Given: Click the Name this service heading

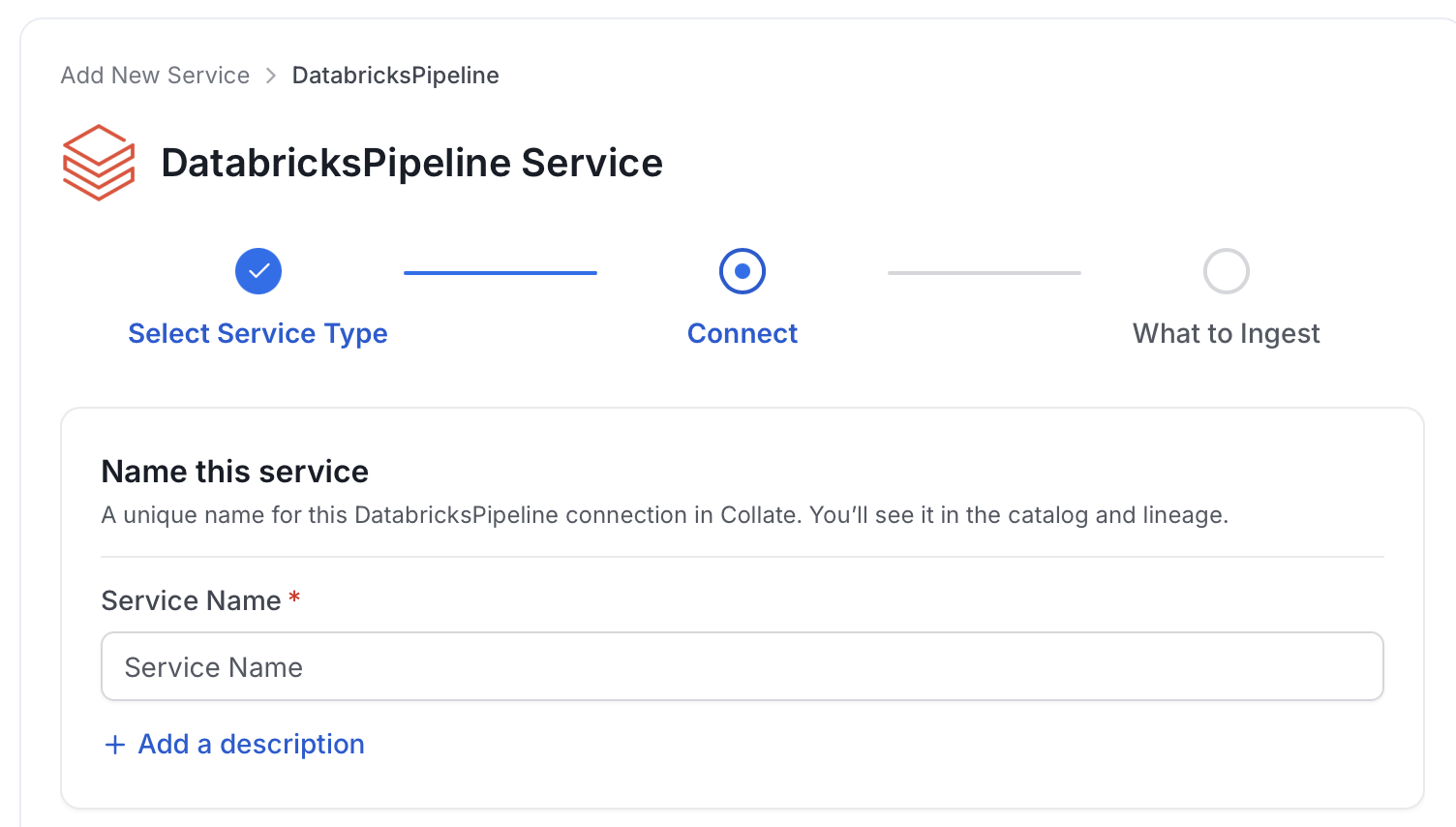Looking at the screenshot, I should tap(235, 472).
